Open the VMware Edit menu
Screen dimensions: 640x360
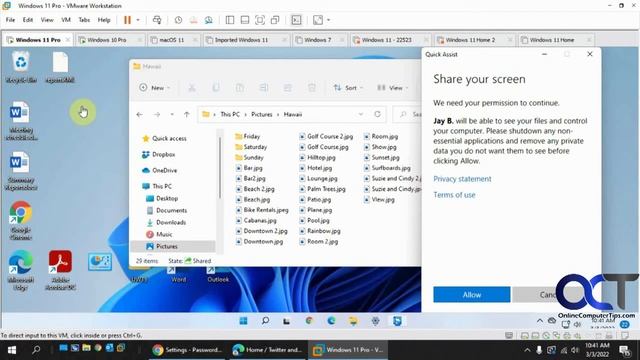[x=28, y=20]
